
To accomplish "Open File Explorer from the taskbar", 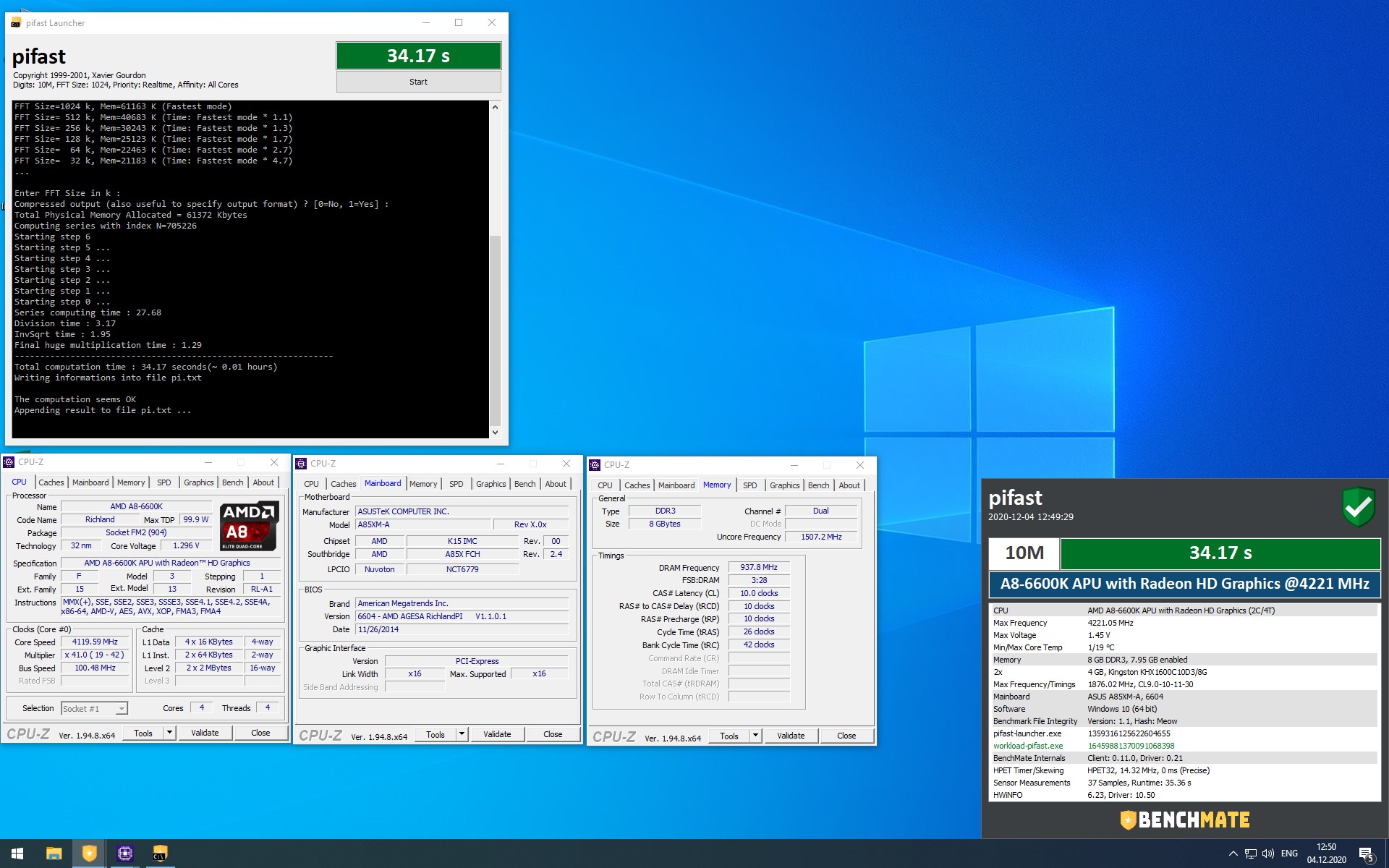I will pyautogui.click(x=54, y=854).
